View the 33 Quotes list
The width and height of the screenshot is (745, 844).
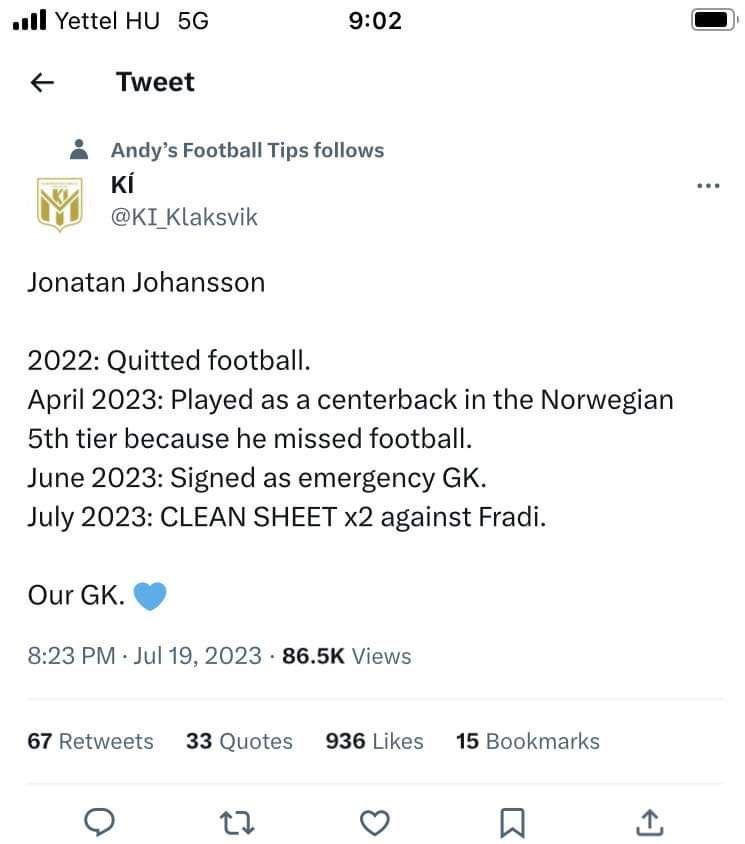(x=239, y=741)
